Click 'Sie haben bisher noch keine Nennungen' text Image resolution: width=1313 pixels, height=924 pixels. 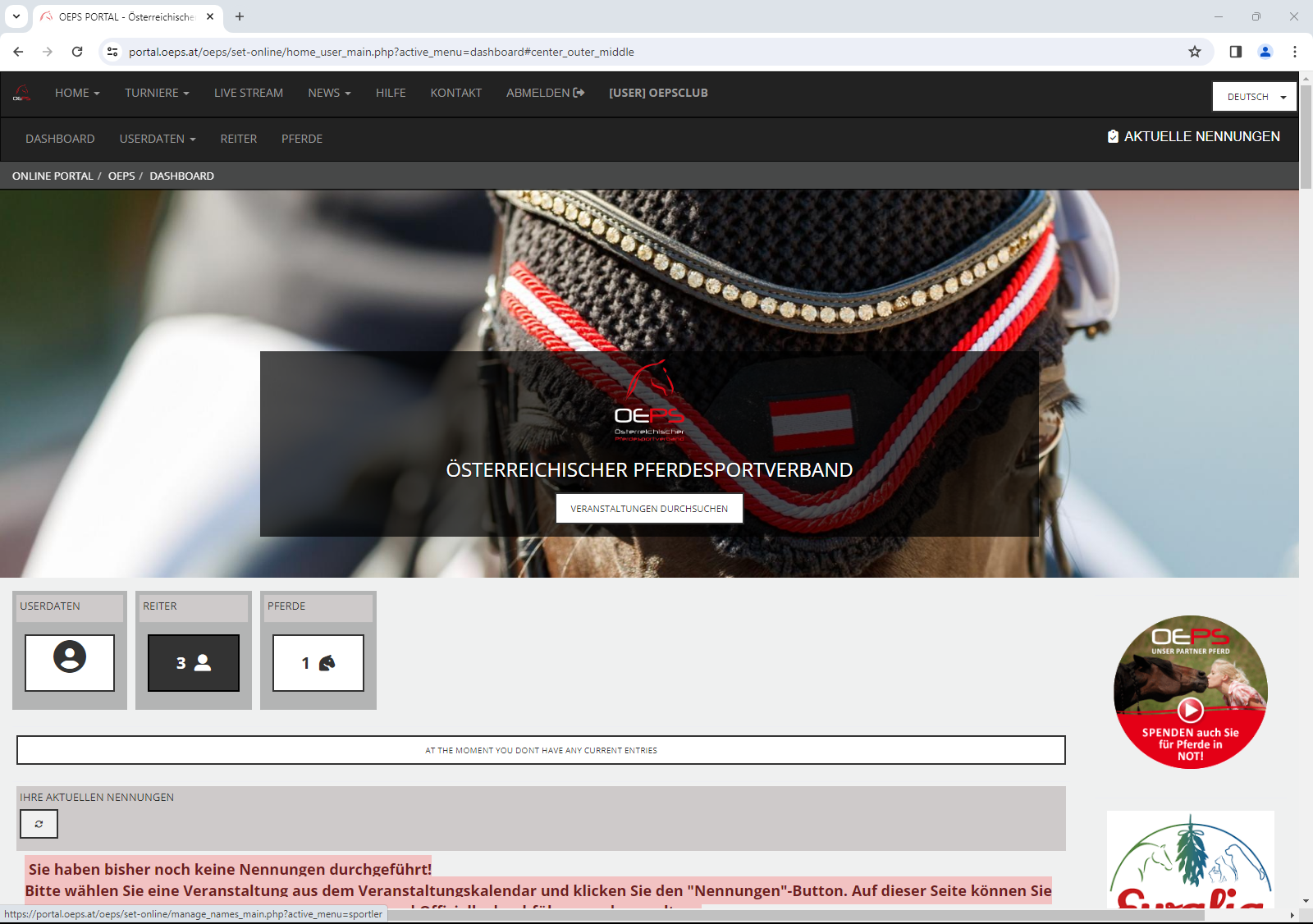coord(230,869)
